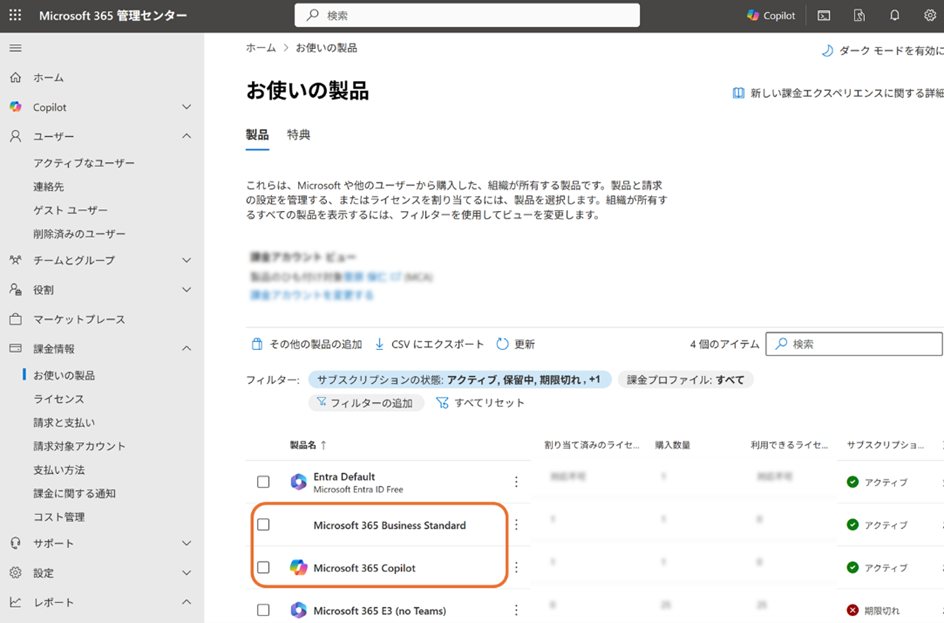Collapse the レポート section chevron

[187, 602]
